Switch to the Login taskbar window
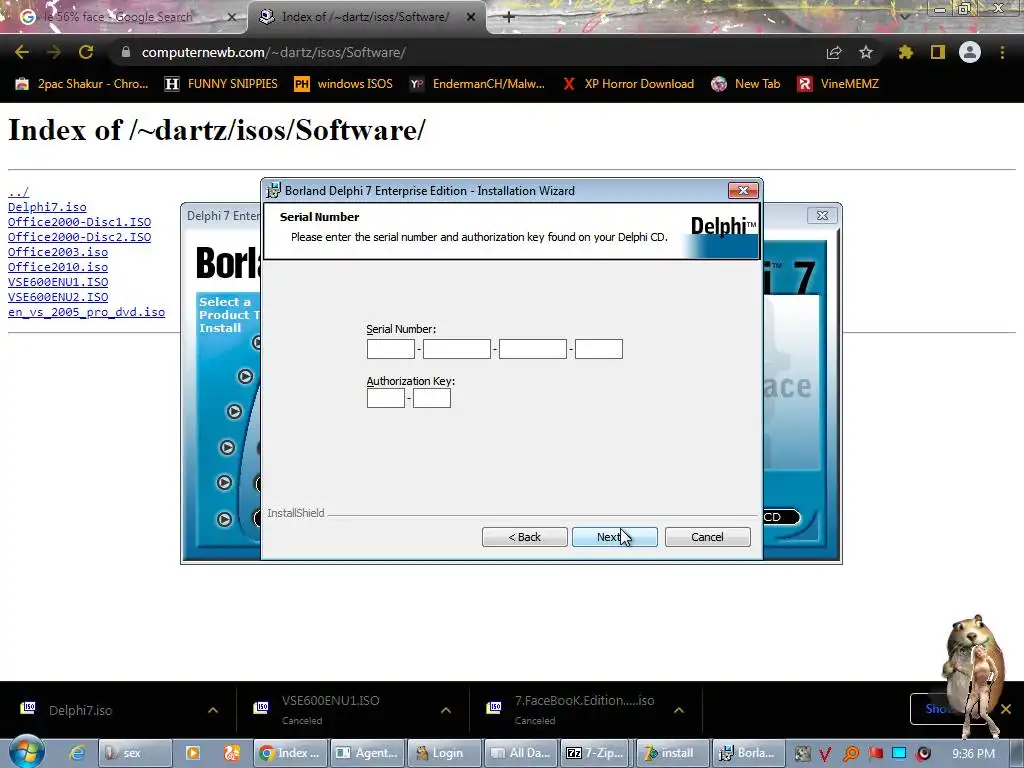This screenshot has width=1024, height=768. [444, 753]
